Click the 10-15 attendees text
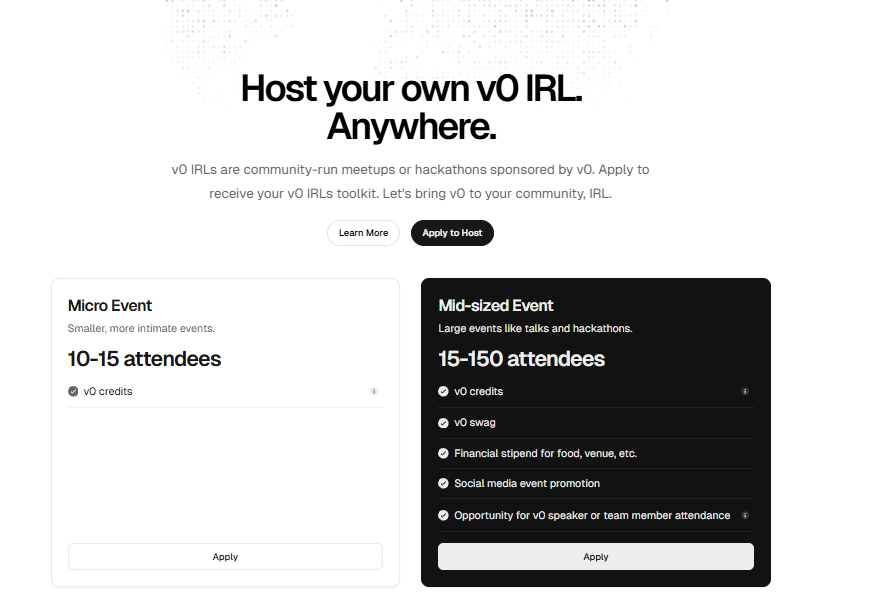This screenshot has width=869, height=601. click(144, 359)
